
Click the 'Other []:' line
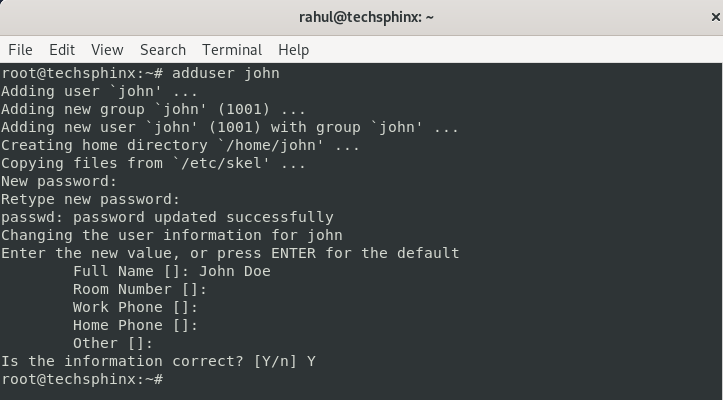113,343
